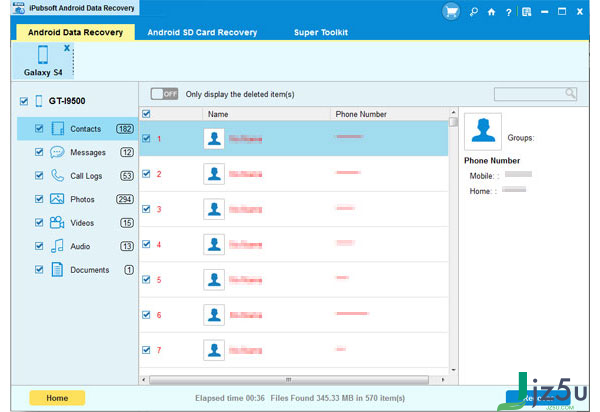Viewport: 600px width, 412px height.
Task: Click avatar of contact row 3
Action: [214, 209]
